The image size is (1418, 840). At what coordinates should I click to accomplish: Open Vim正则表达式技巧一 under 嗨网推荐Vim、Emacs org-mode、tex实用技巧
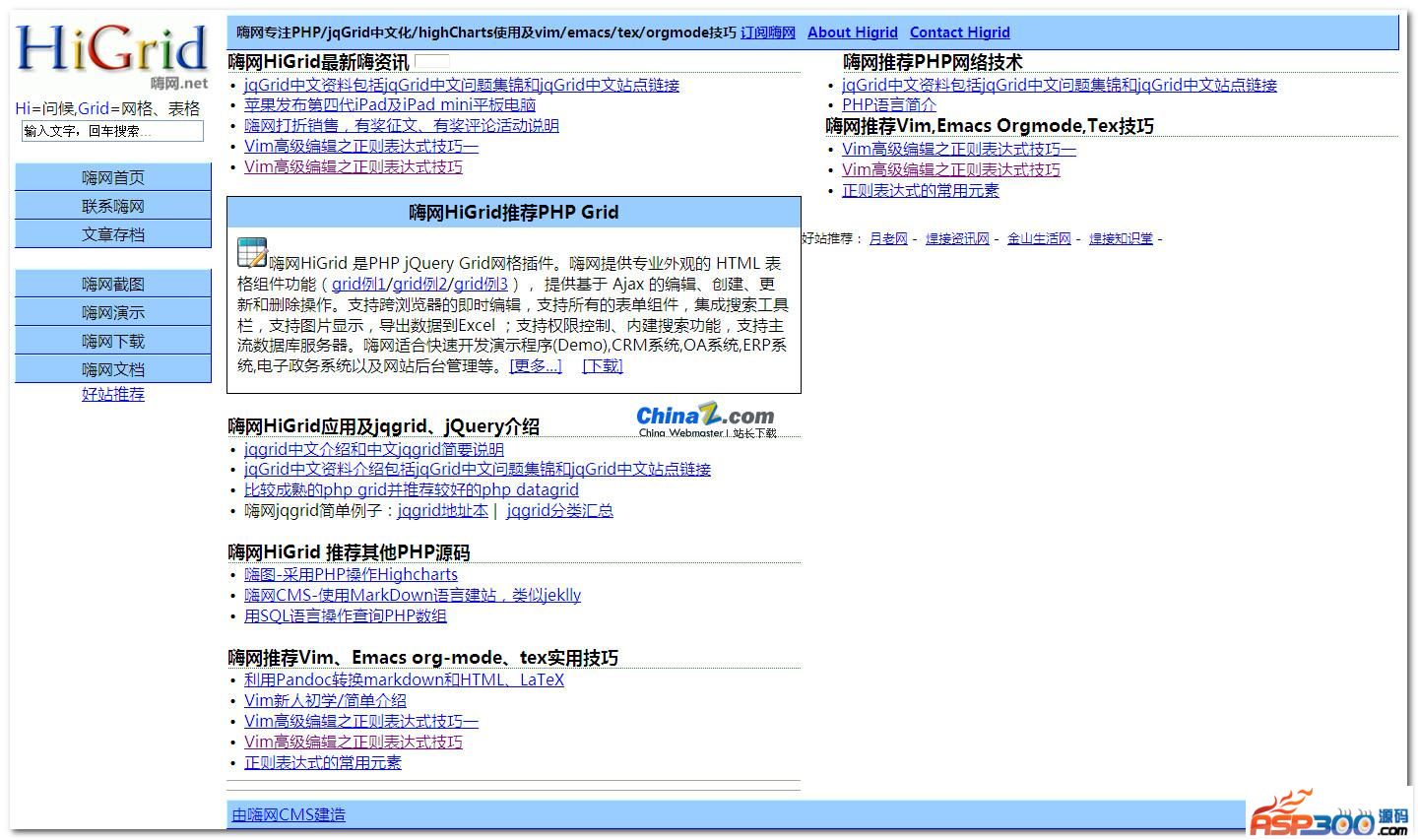[361, 721]
